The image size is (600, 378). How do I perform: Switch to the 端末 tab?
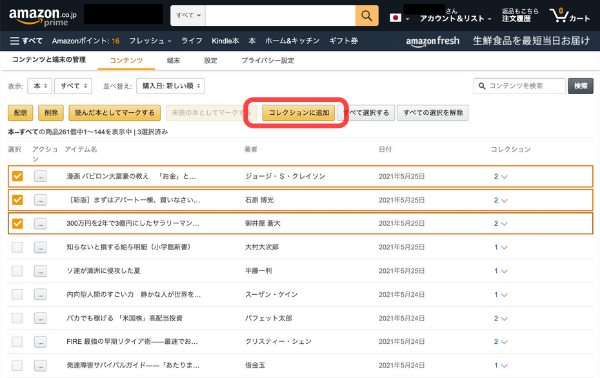(x=173, y=60)
